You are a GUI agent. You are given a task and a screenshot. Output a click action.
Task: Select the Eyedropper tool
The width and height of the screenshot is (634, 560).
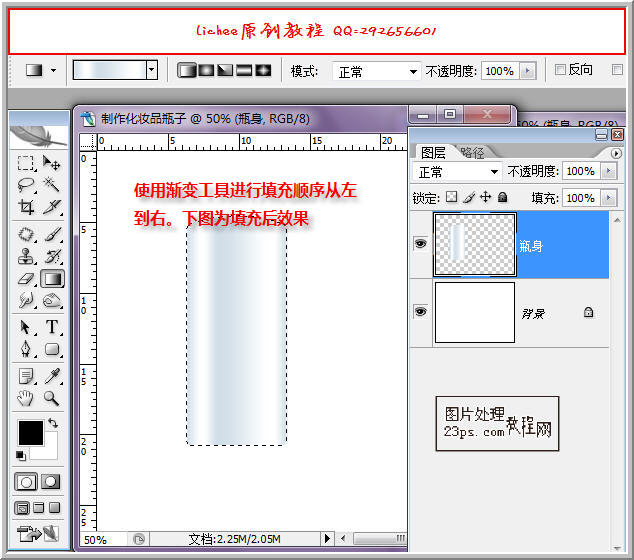point(52,376)
